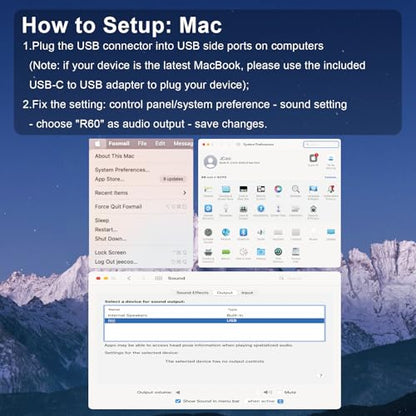Open the Bluetooth preference pane icon

[x=243, y=232]
